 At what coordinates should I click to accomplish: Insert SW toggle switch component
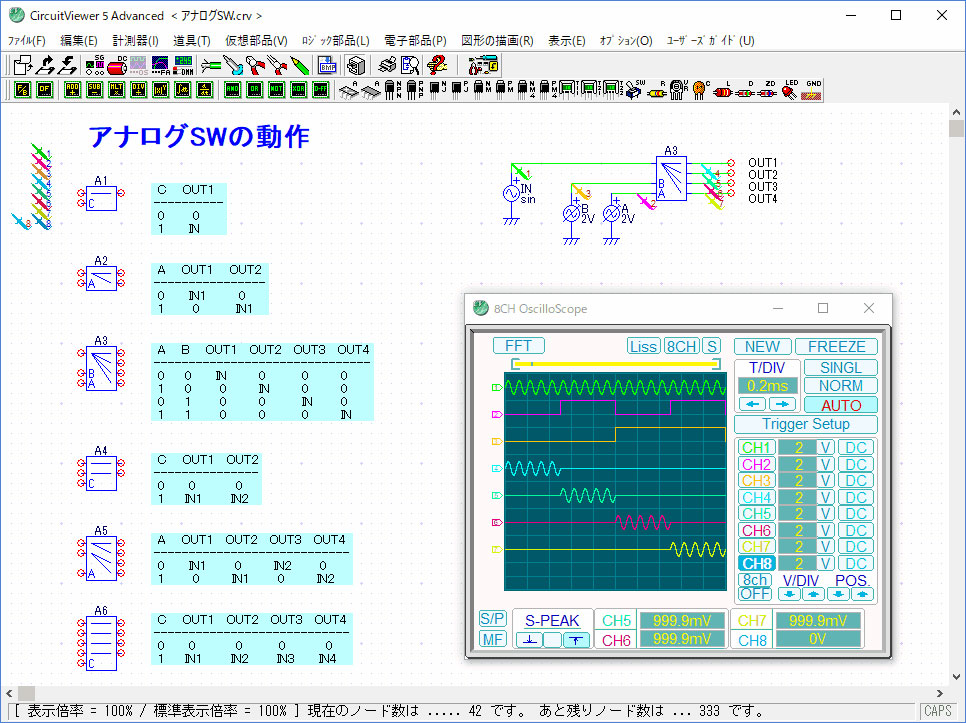(x=635, y=90)
